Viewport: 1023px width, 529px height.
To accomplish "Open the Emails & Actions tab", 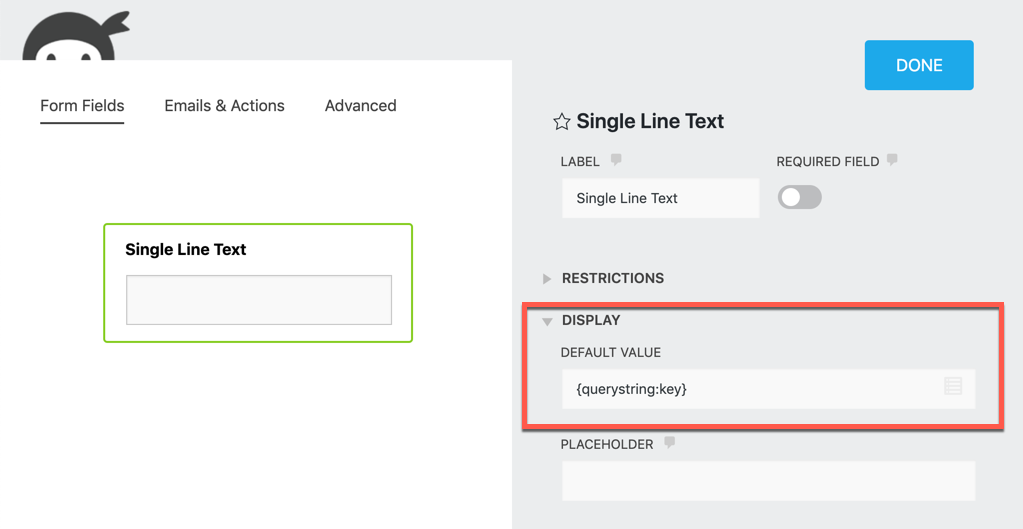I will click(x=224, y=106).
